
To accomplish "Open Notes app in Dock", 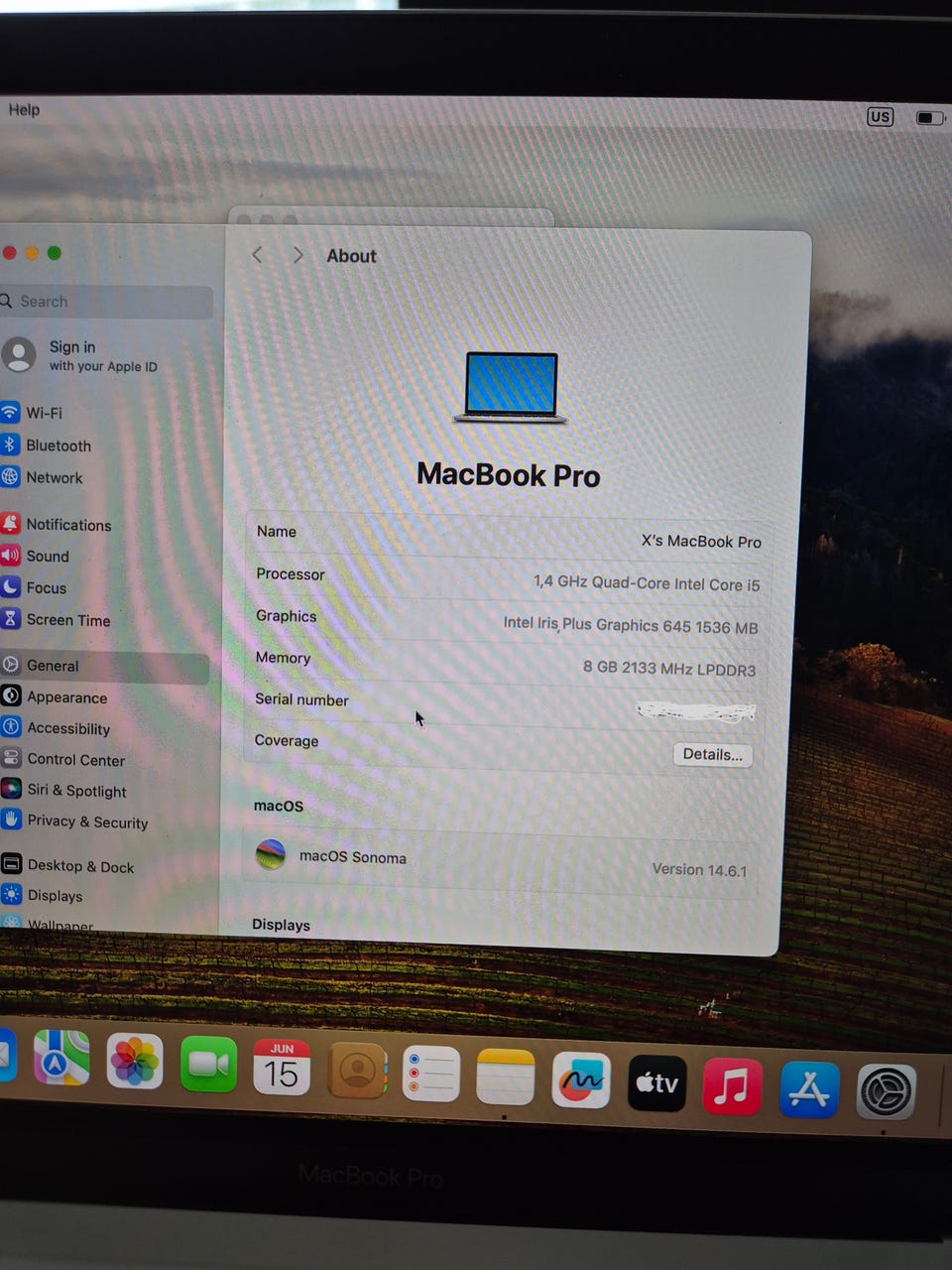I will point(506,1077).
